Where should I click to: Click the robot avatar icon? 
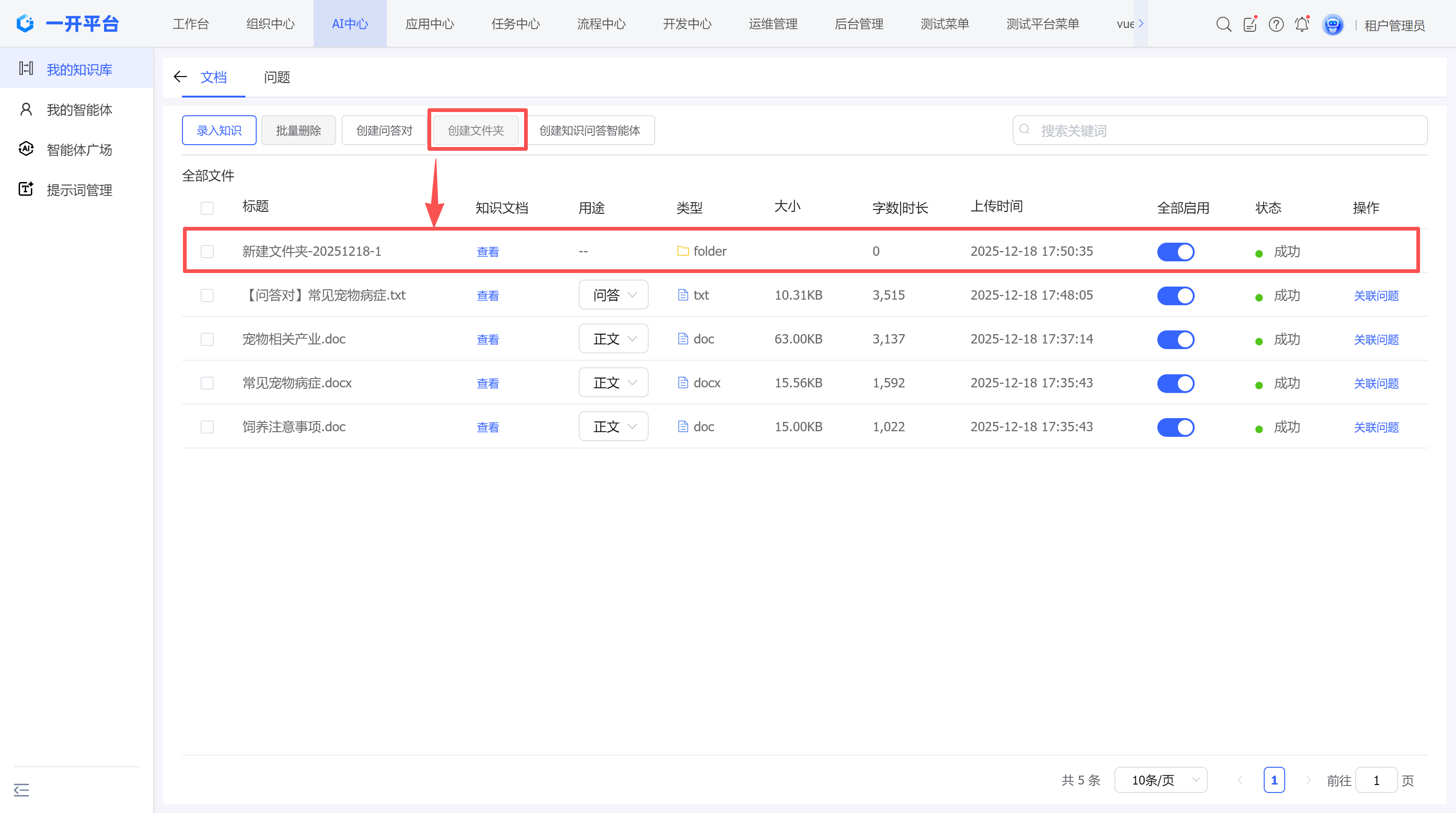click(1332, 24)
